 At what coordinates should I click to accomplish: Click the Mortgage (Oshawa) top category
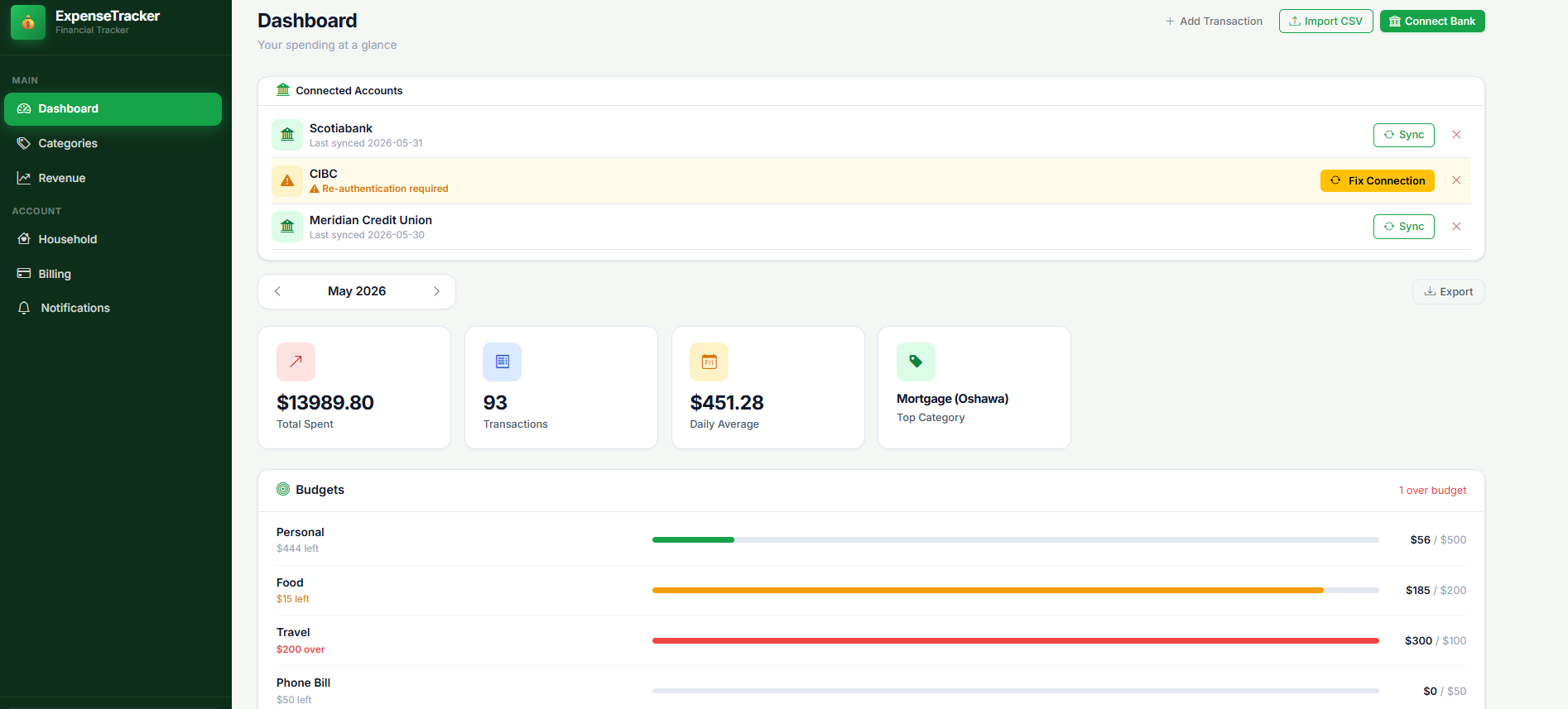(953, 399)
